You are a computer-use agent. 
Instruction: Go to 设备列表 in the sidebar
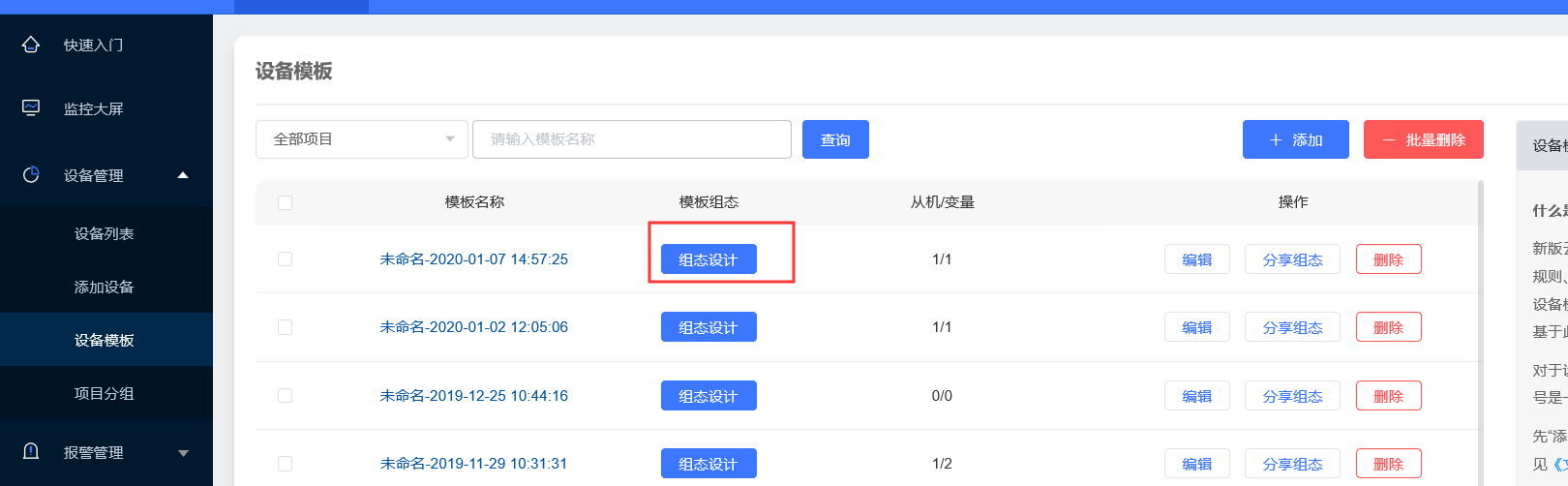(105, 233)
